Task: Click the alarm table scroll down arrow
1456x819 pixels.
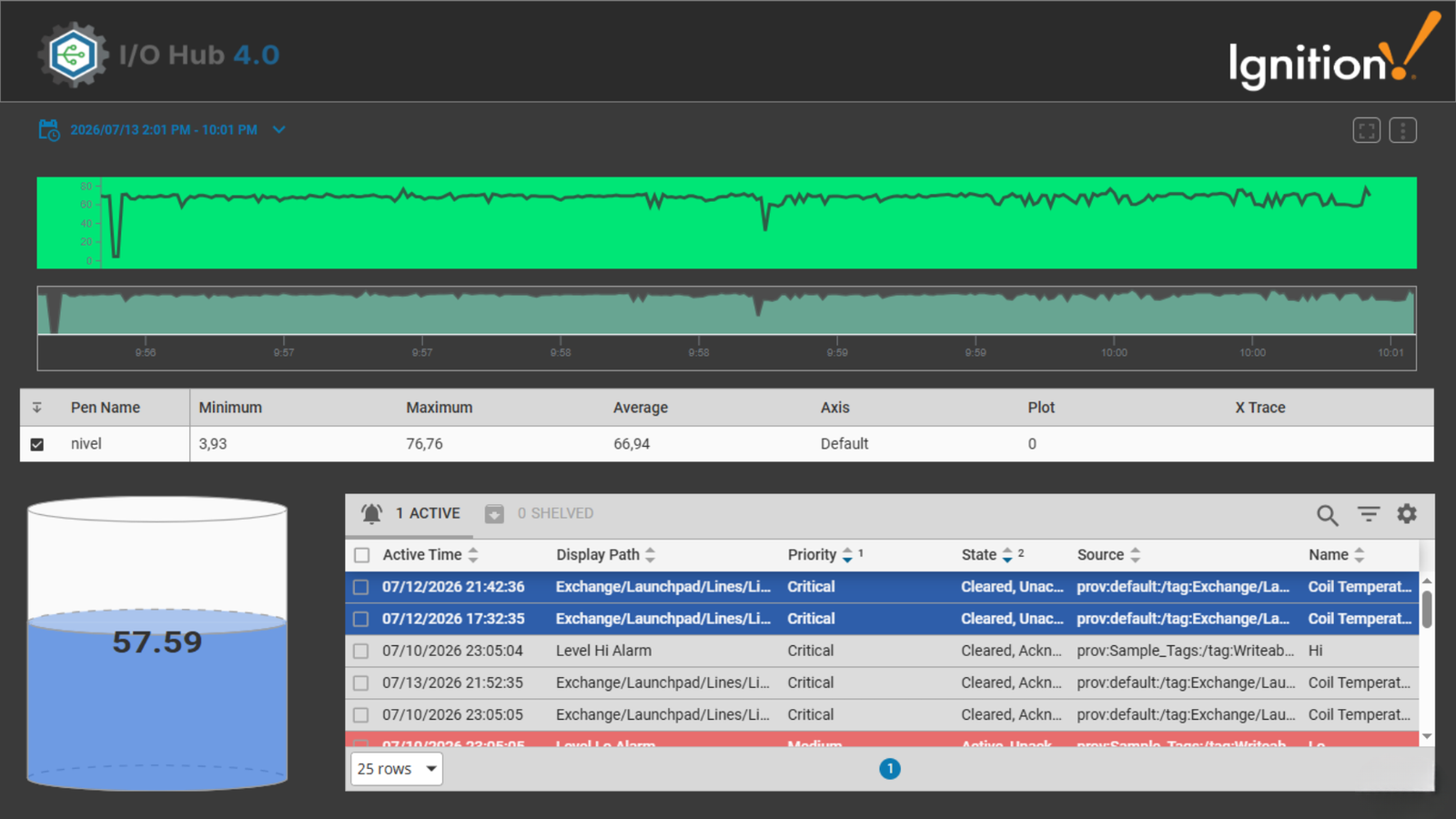Action: click(x=1427, y=736)
